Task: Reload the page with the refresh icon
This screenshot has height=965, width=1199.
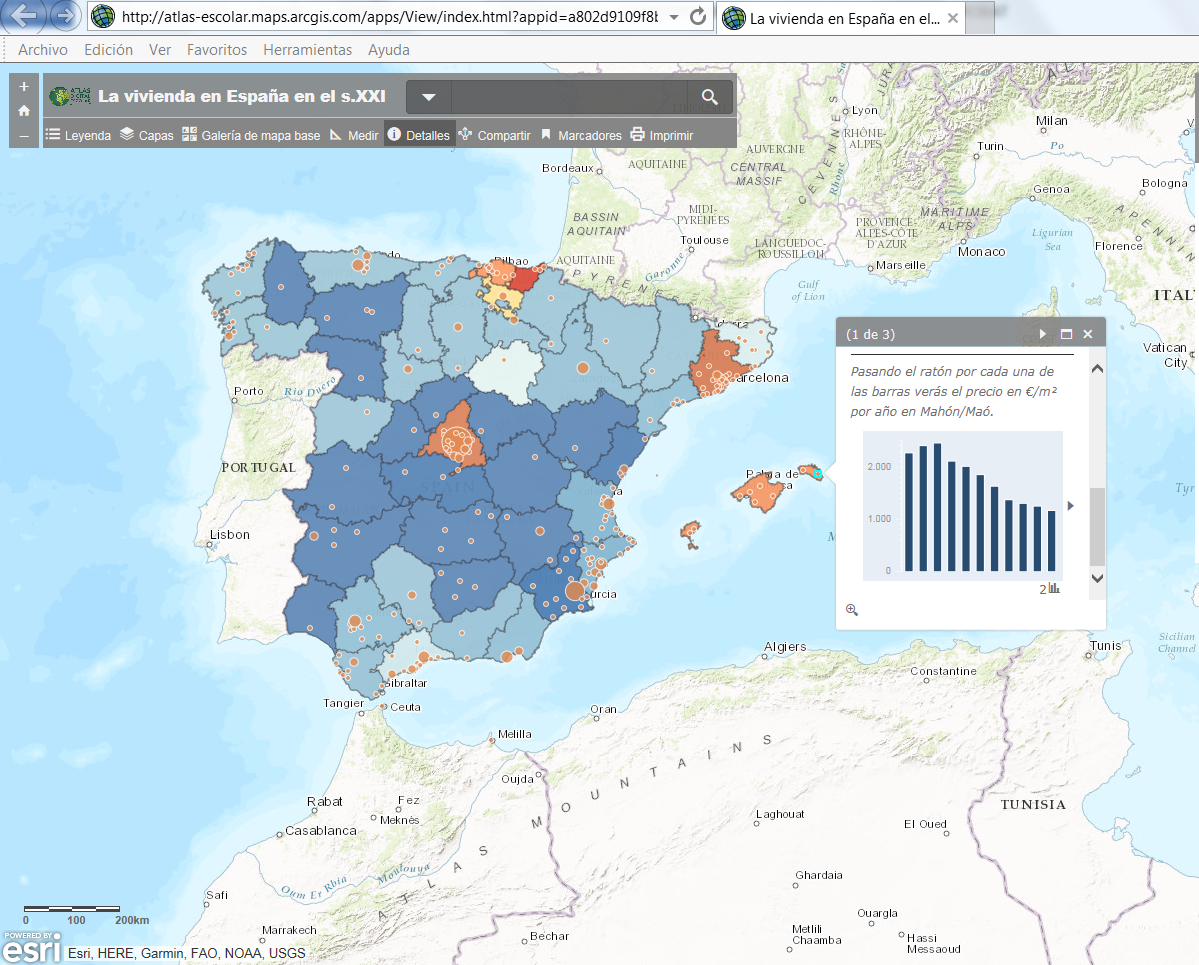Action: pos(697,16)
